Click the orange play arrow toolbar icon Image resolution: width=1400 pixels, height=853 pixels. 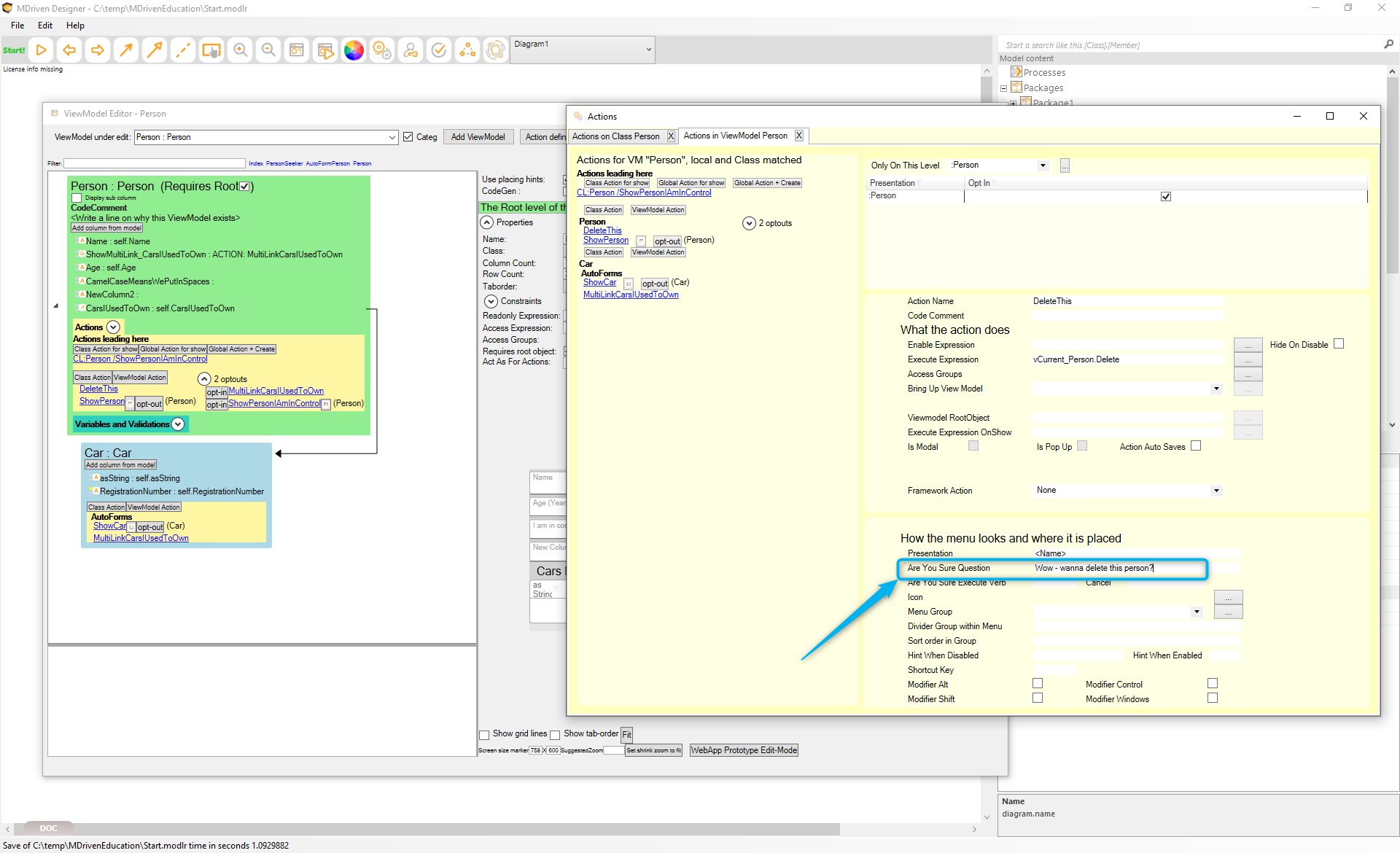click(42, 50)
